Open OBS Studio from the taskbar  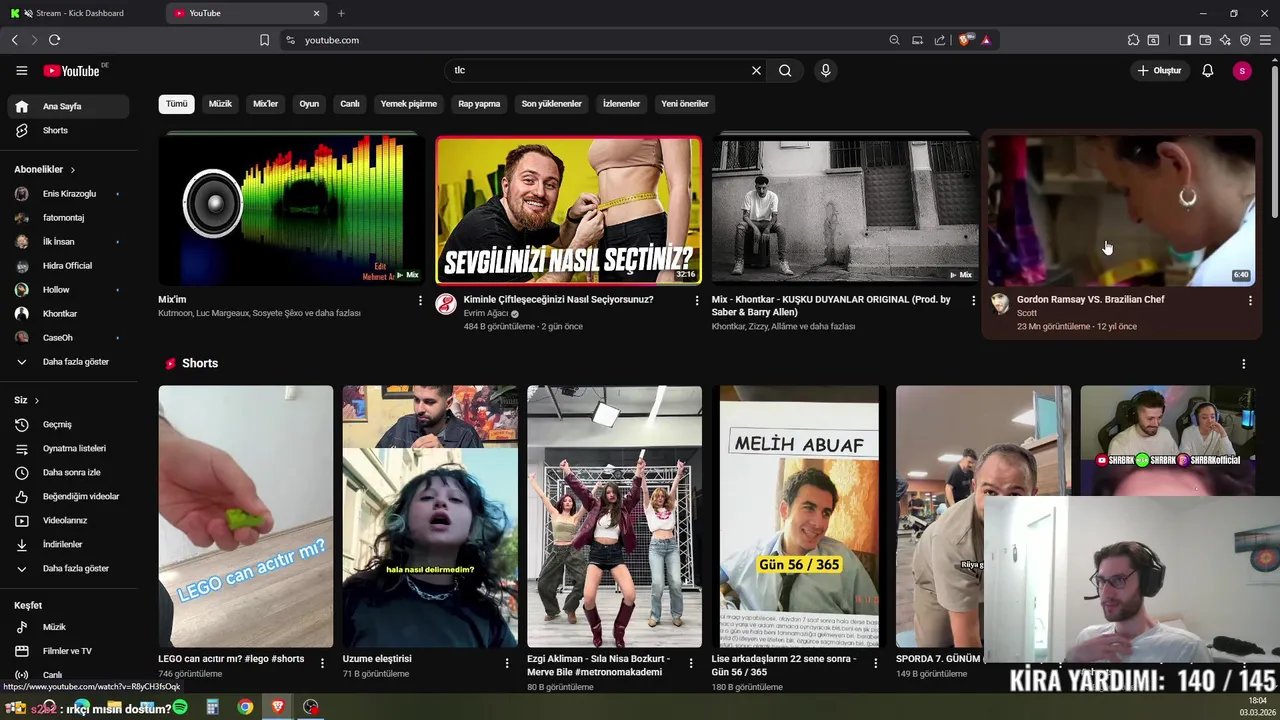[x=311, y=707]
